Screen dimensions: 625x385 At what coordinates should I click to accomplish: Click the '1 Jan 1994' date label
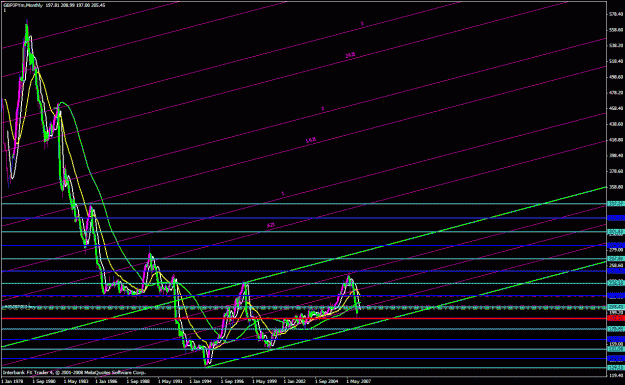coord(201,381)
